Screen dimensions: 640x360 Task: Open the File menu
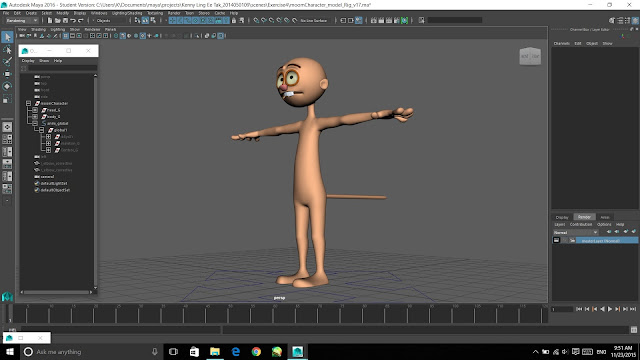[6, 13]
